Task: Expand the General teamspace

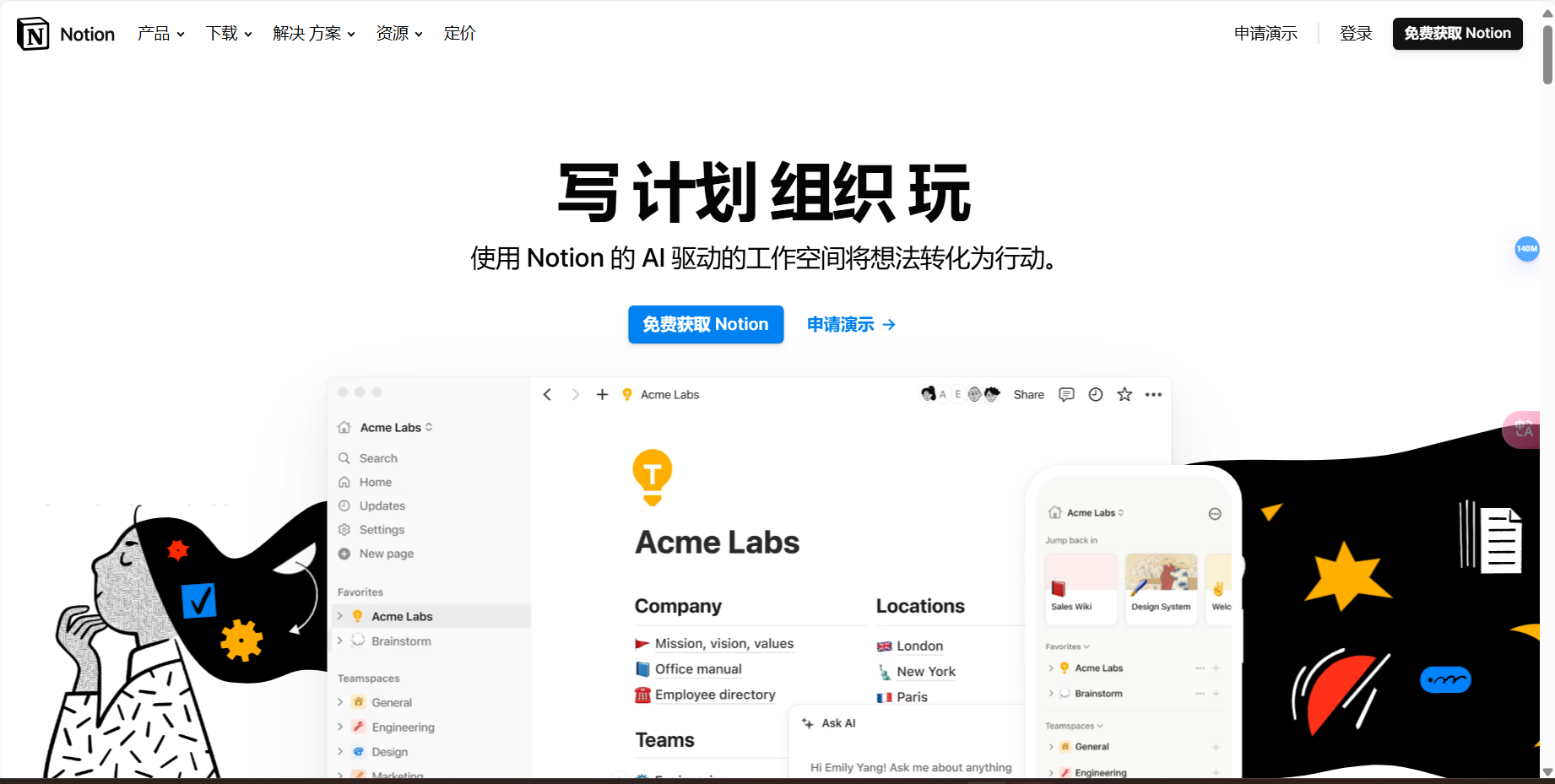Action: coord(340,702)
